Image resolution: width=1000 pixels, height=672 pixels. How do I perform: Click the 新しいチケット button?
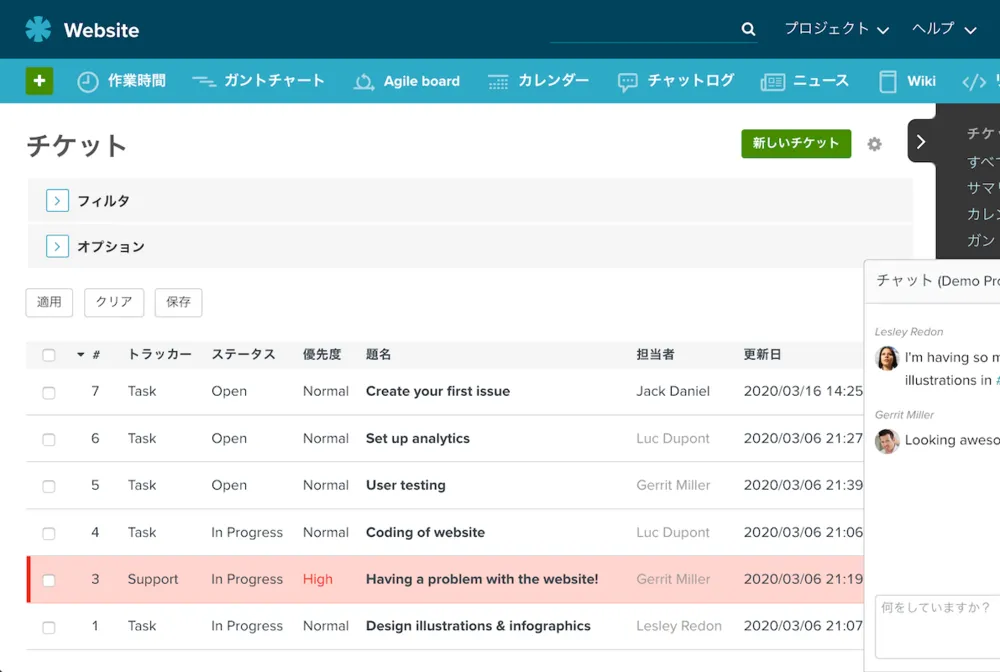tap(796, 144)
